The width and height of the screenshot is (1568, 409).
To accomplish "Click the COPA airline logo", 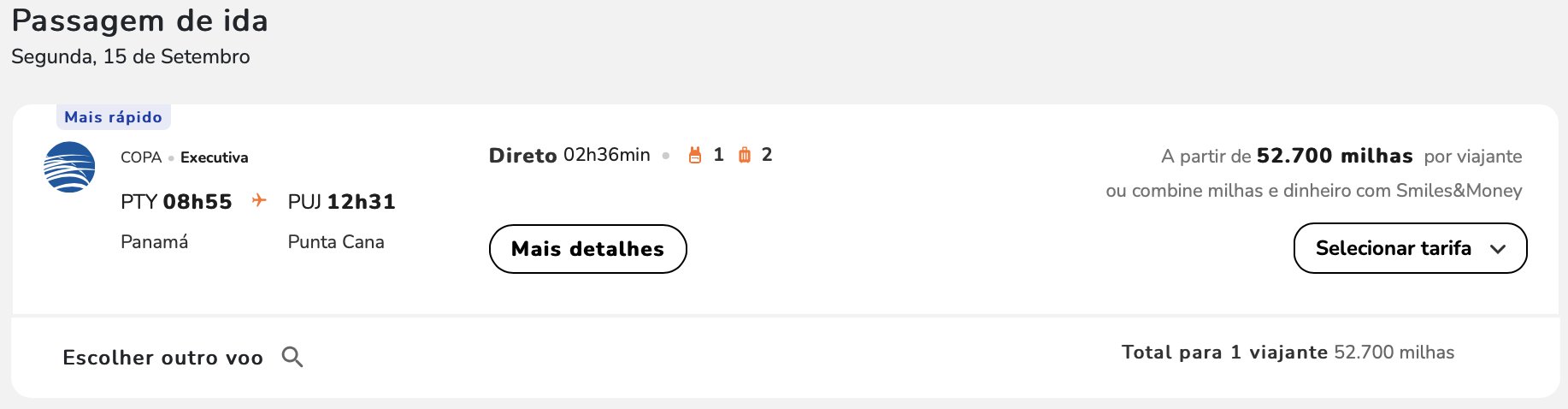I will point(69,167).
